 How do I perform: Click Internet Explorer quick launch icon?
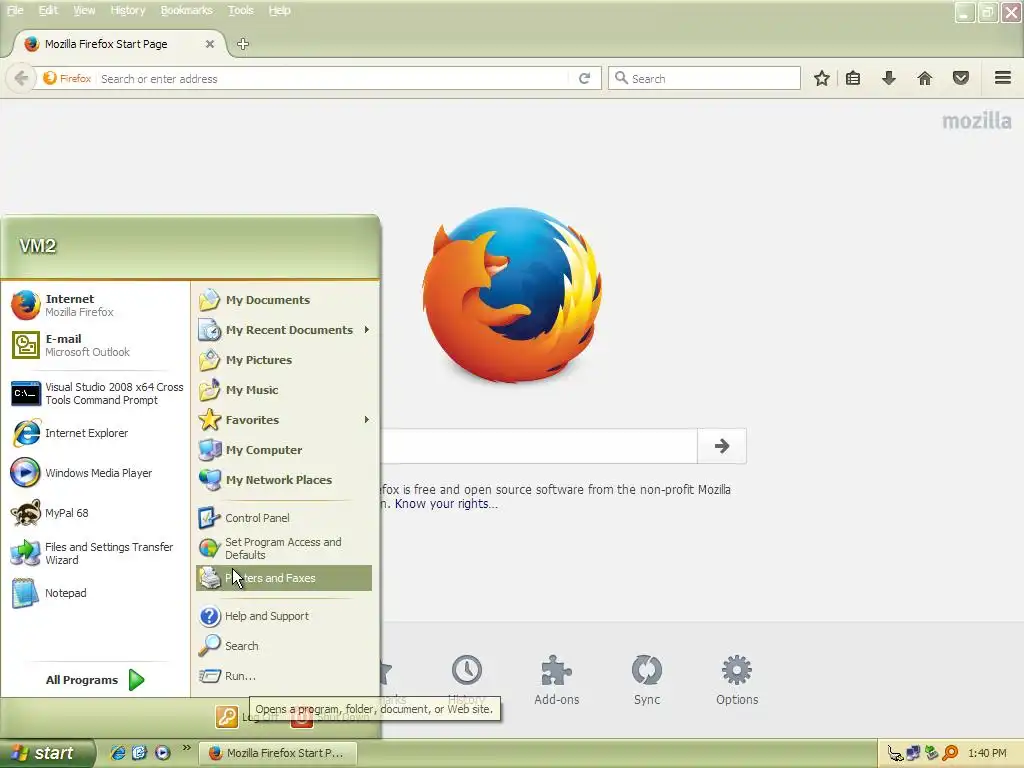[118, 753]
